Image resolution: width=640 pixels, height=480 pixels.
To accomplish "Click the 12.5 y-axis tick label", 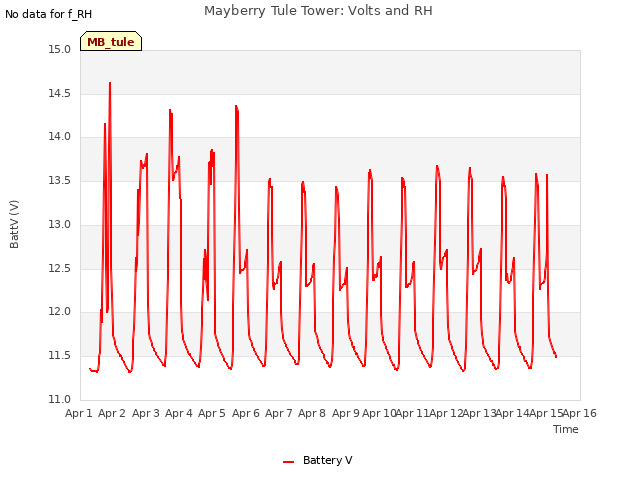I will pyautogui.click(x=60, y=269).
